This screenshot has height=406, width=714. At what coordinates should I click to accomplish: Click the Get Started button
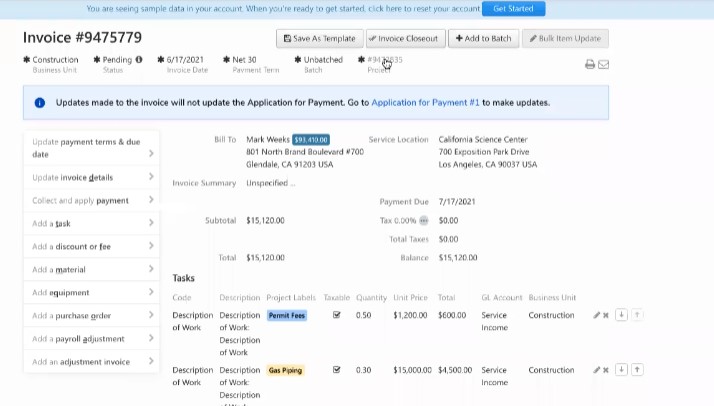point(513,9)
